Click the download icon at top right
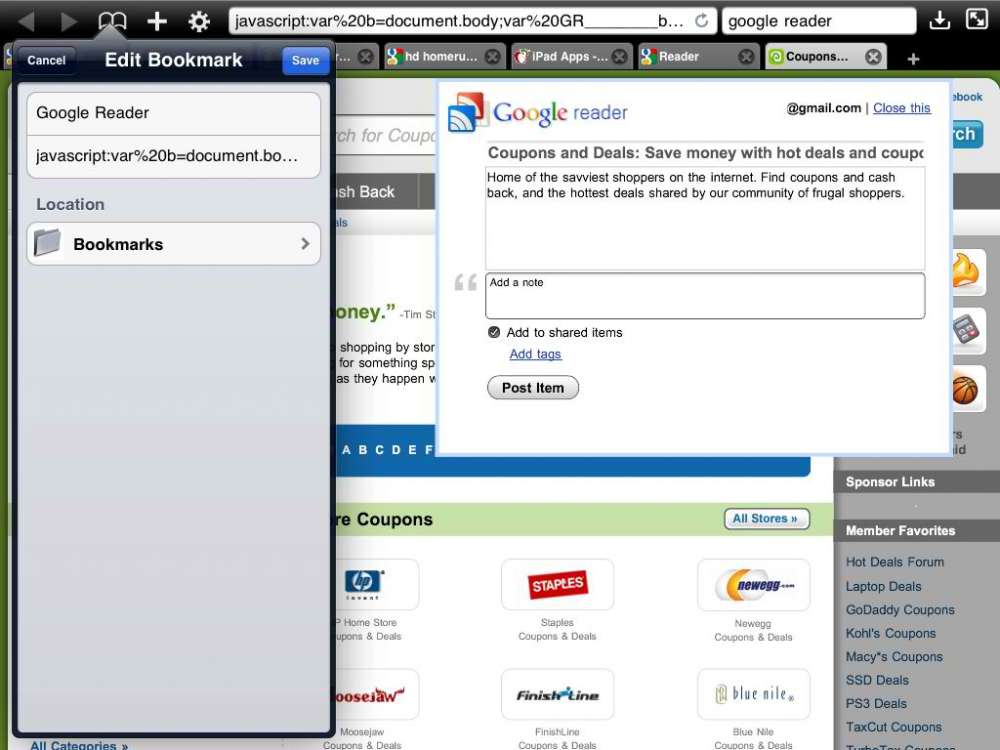1000x750 pixels. click(940, 19)
